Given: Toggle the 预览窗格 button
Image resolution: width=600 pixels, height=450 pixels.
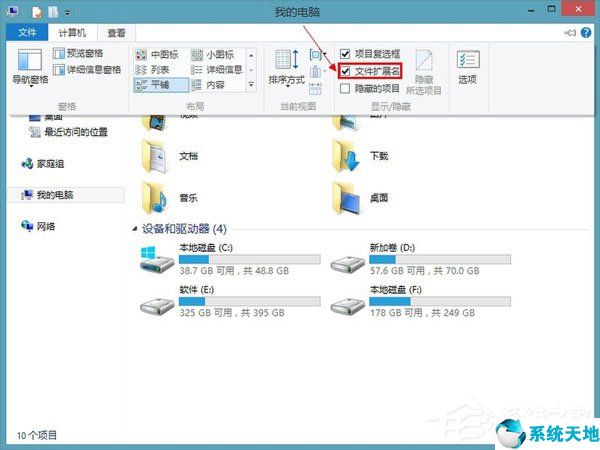Looking at the screenshot, I should tap(78, 53).
